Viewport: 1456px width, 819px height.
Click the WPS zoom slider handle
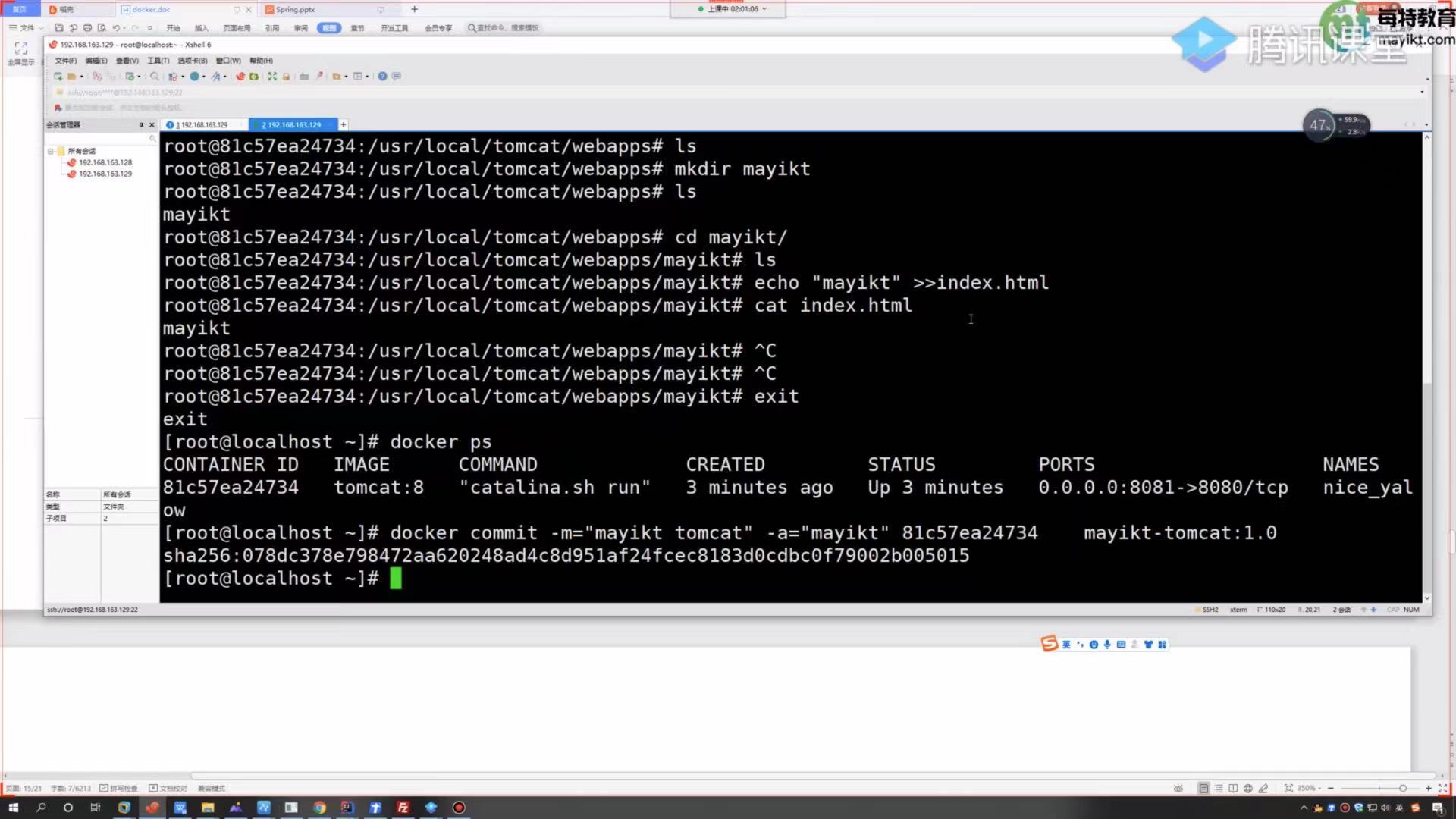click(1402, 789)
